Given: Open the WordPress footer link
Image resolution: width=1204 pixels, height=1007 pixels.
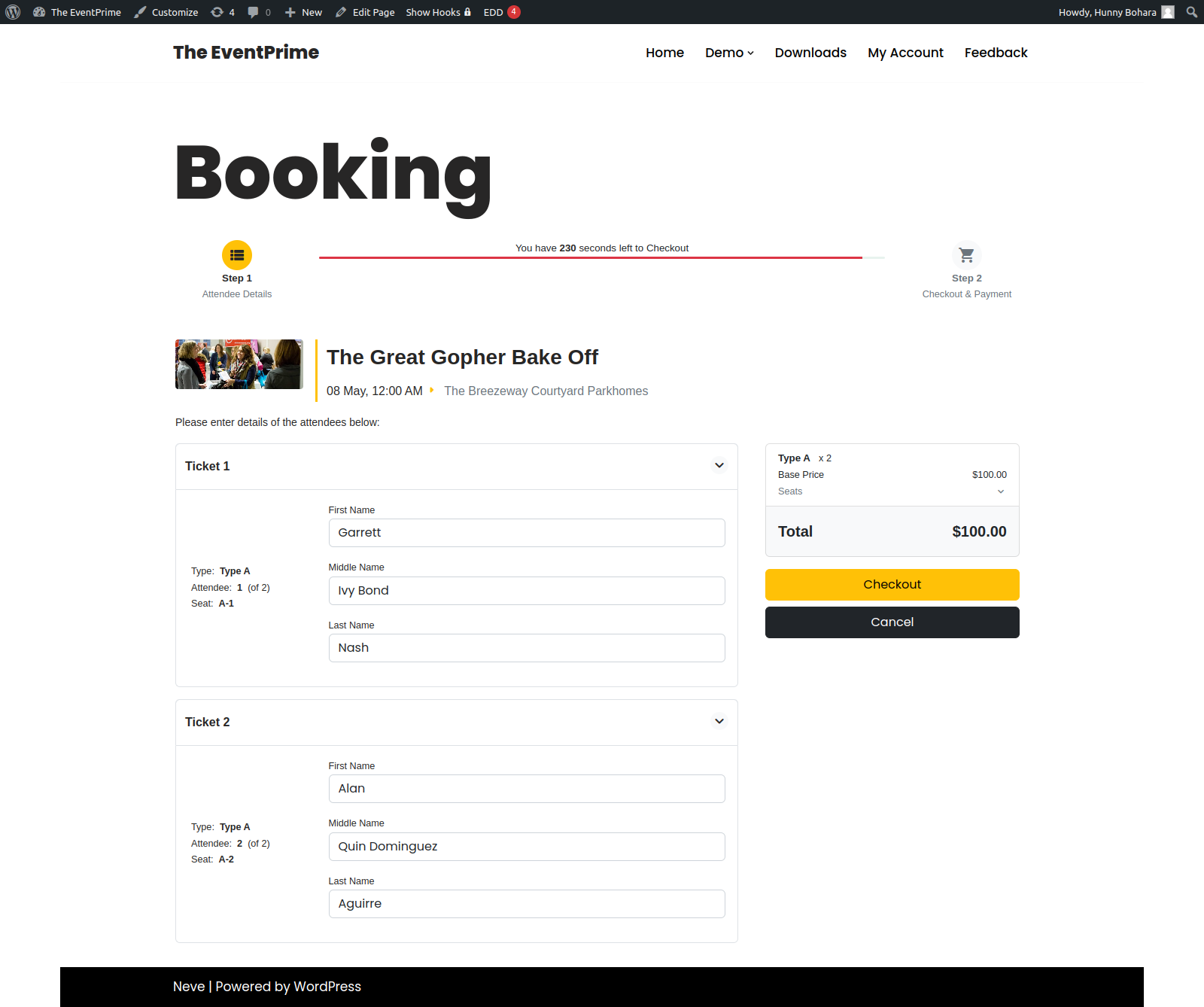Looking at the screenshot, I should 327,987.
